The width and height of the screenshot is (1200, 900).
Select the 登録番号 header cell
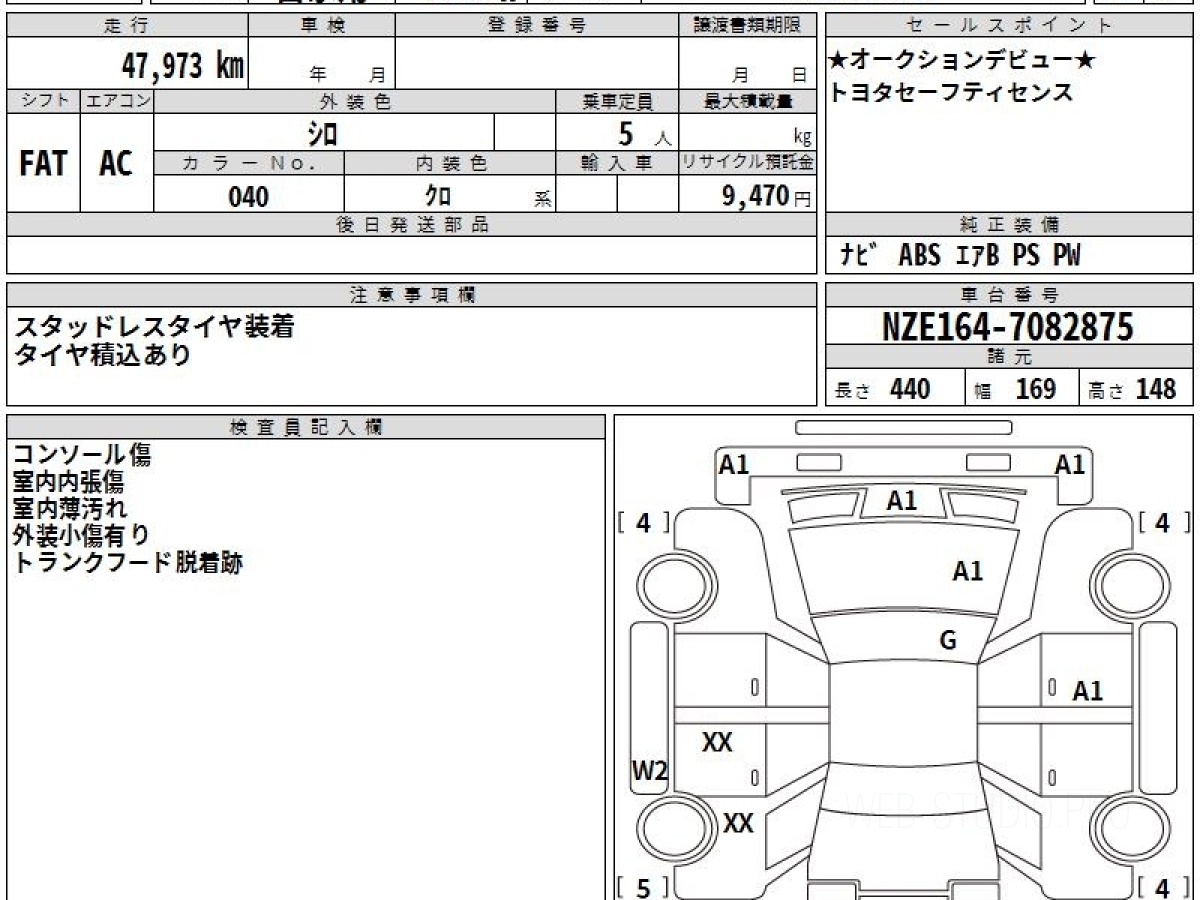point(537,25)
